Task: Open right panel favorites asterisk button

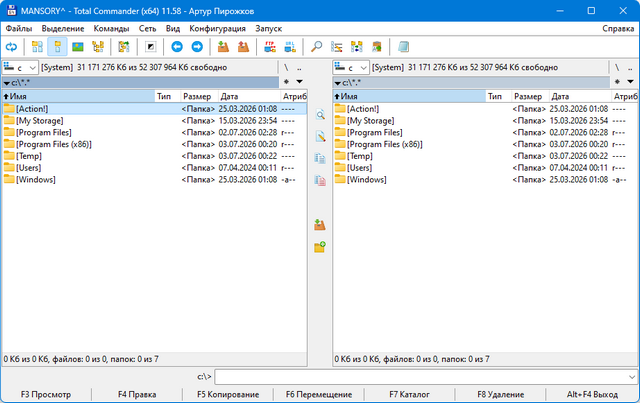Action: (x=618, y=82)
